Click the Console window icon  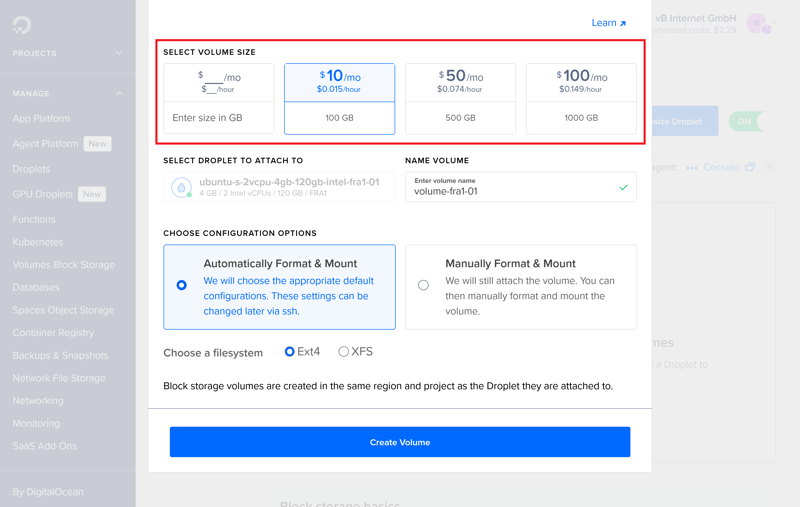point(750,167)
